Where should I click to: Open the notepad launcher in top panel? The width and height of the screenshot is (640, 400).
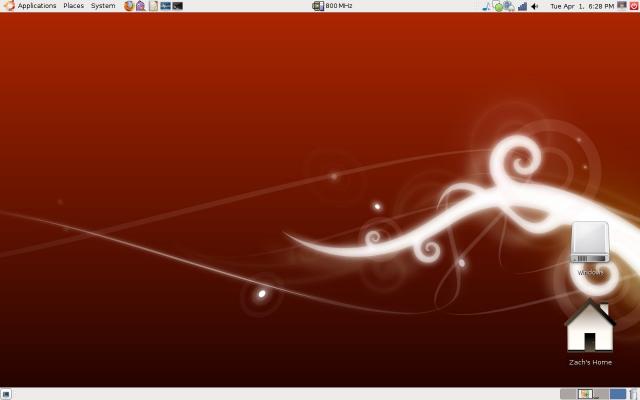(x=153, y=6)
